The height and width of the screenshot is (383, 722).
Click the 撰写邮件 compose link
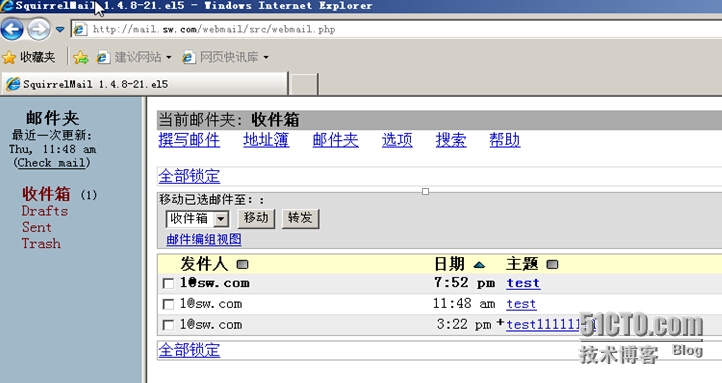[x=189, y=139]
